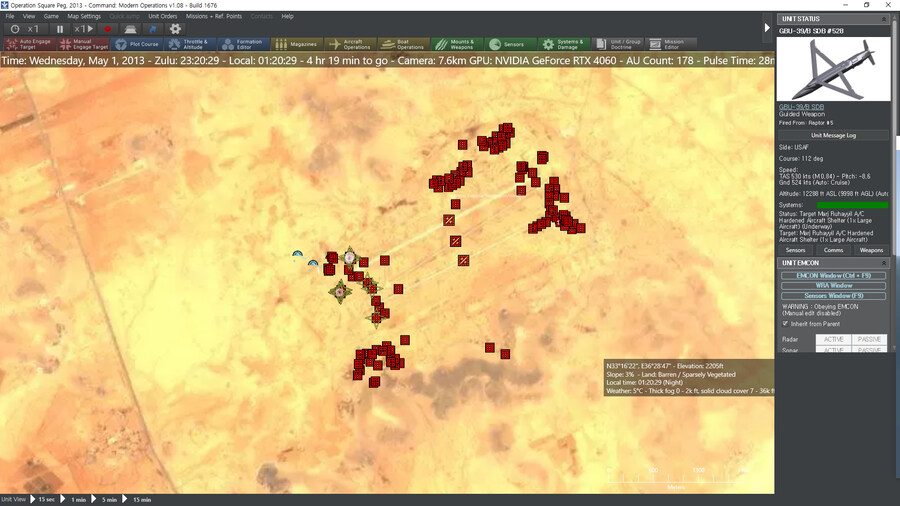Open the Help menu
Screen dimensions: 900x506
pos(287,16)
